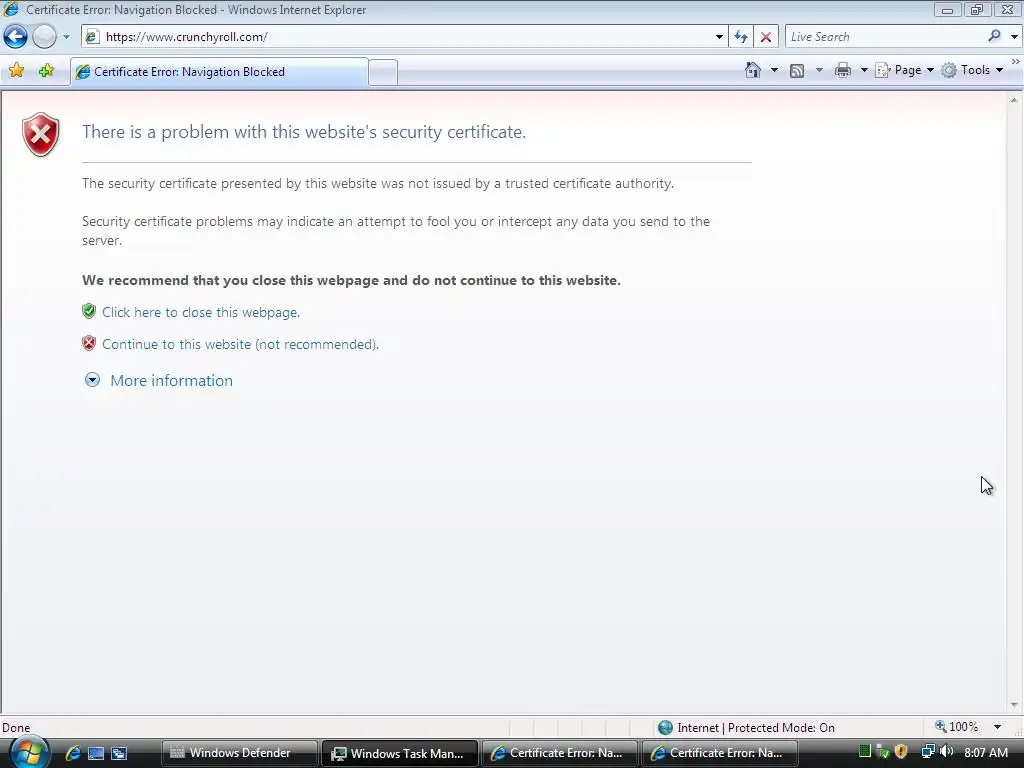This screenshot has width=1024, height=768.
Task: Click the More information link text
Action: [171, 381]
